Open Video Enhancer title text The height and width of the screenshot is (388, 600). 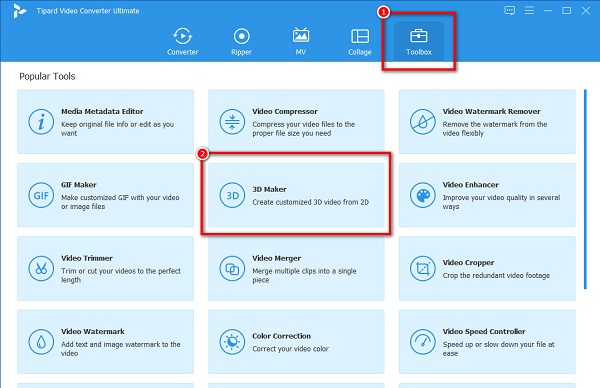click(471, 185)
